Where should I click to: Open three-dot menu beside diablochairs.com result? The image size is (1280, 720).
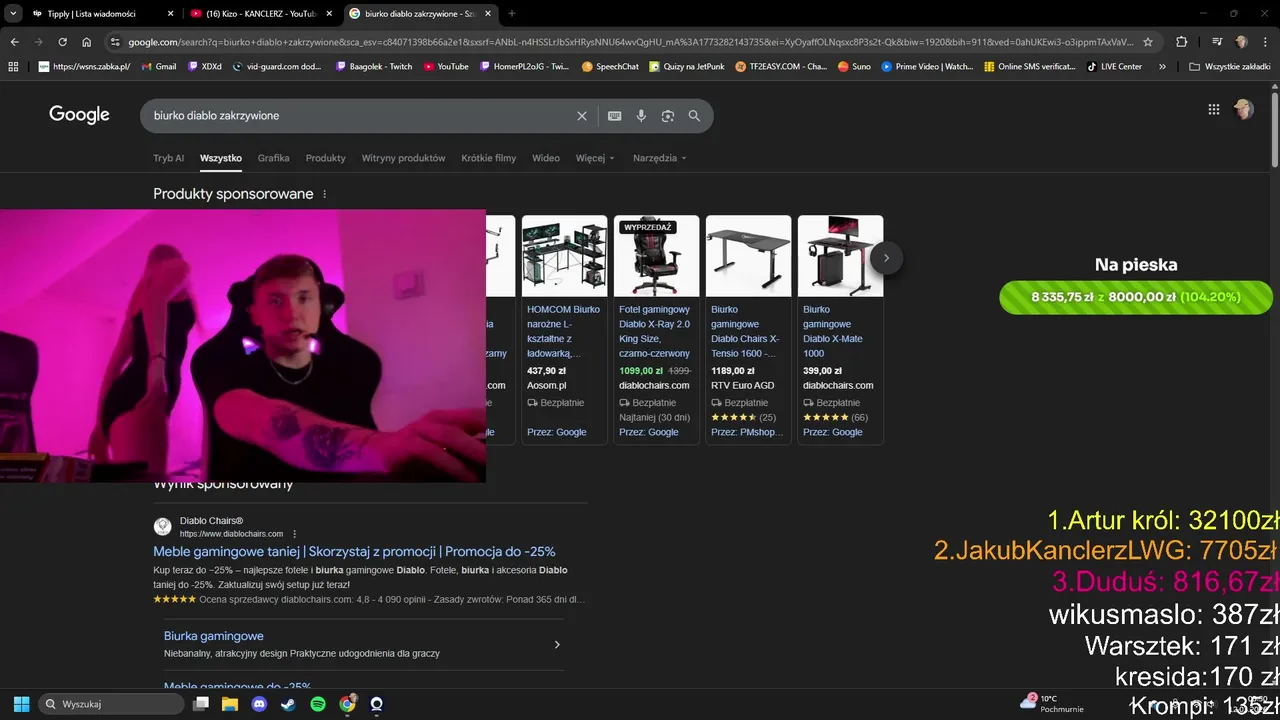(x=294, y=534)
